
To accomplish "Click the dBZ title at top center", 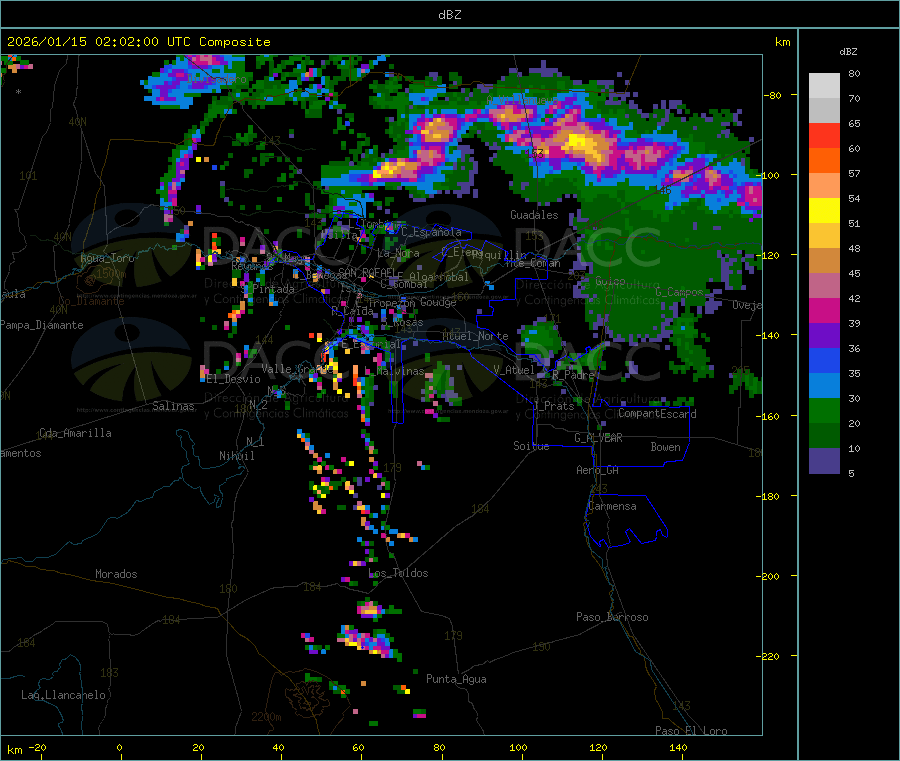I will click(x=449, y=15).
